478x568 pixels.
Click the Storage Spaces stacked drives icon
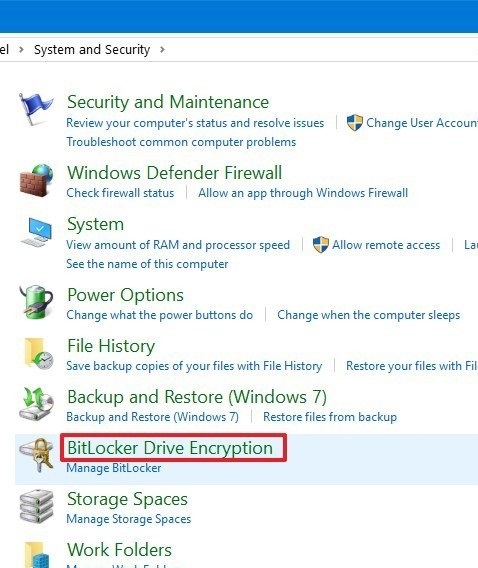pyautogui.click(x=37, y=506)
